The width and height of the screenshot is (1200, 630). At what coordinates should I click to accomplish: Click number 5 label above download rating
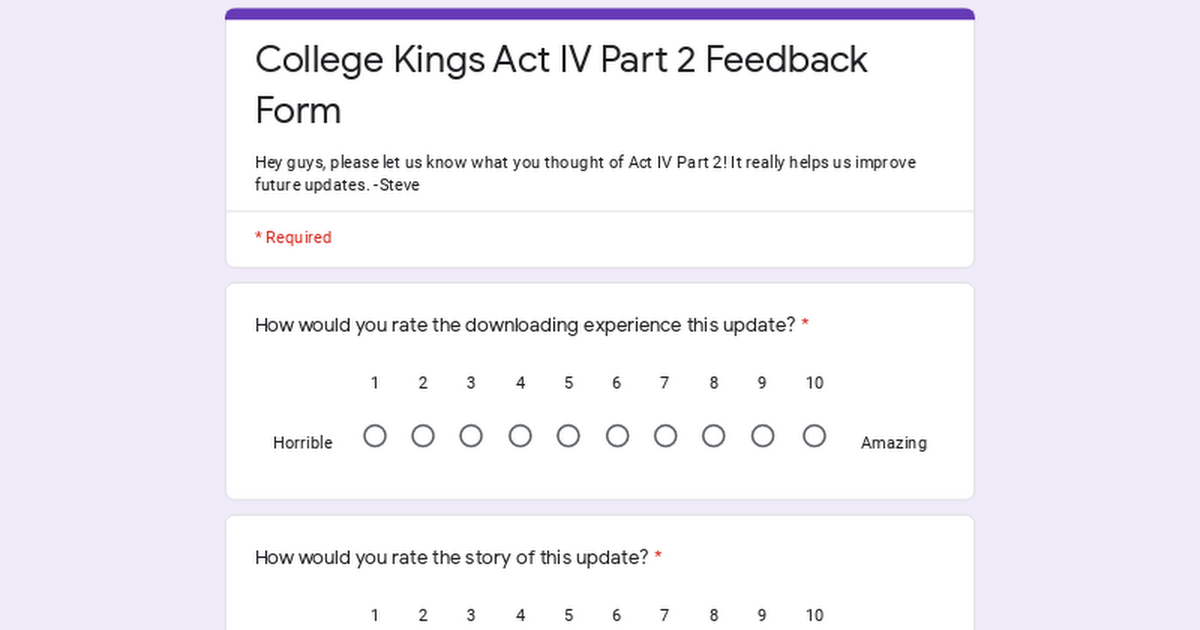[x=568, y=383]
